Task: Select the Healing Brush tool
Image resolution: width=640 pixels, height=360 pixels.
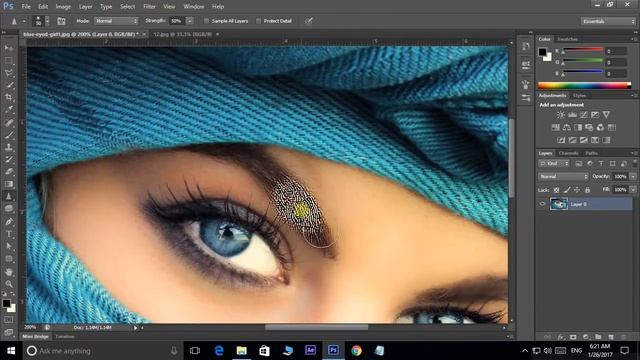Action: [x=9, y=122]
